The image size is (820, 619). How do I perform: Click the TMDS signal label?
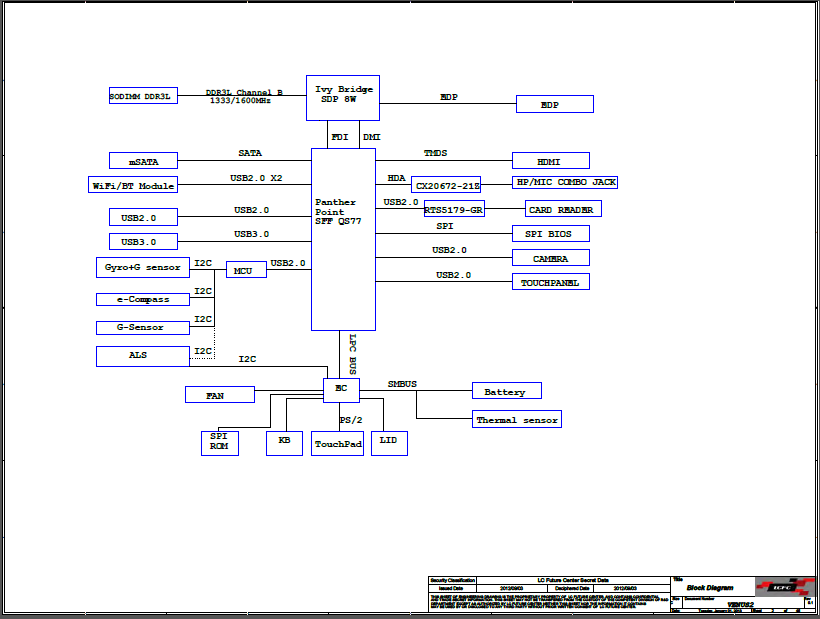[x=435, y=153]
